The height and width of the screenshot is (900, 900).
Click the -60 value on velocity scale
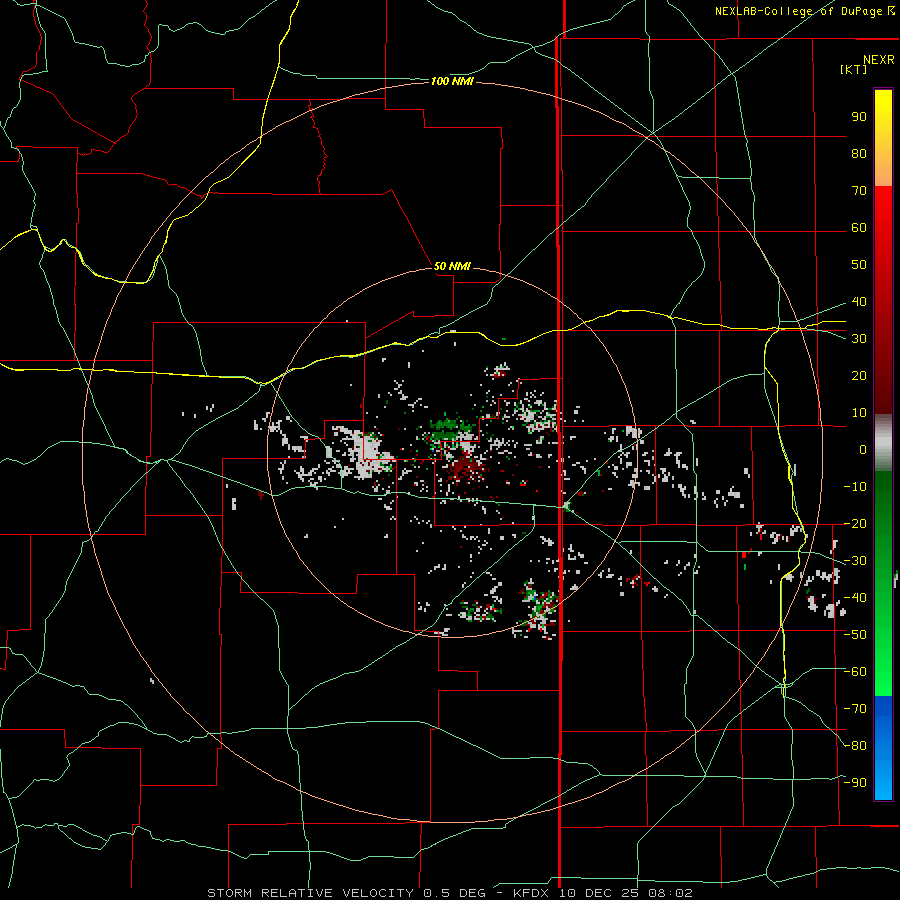click(x=855, y=672)
